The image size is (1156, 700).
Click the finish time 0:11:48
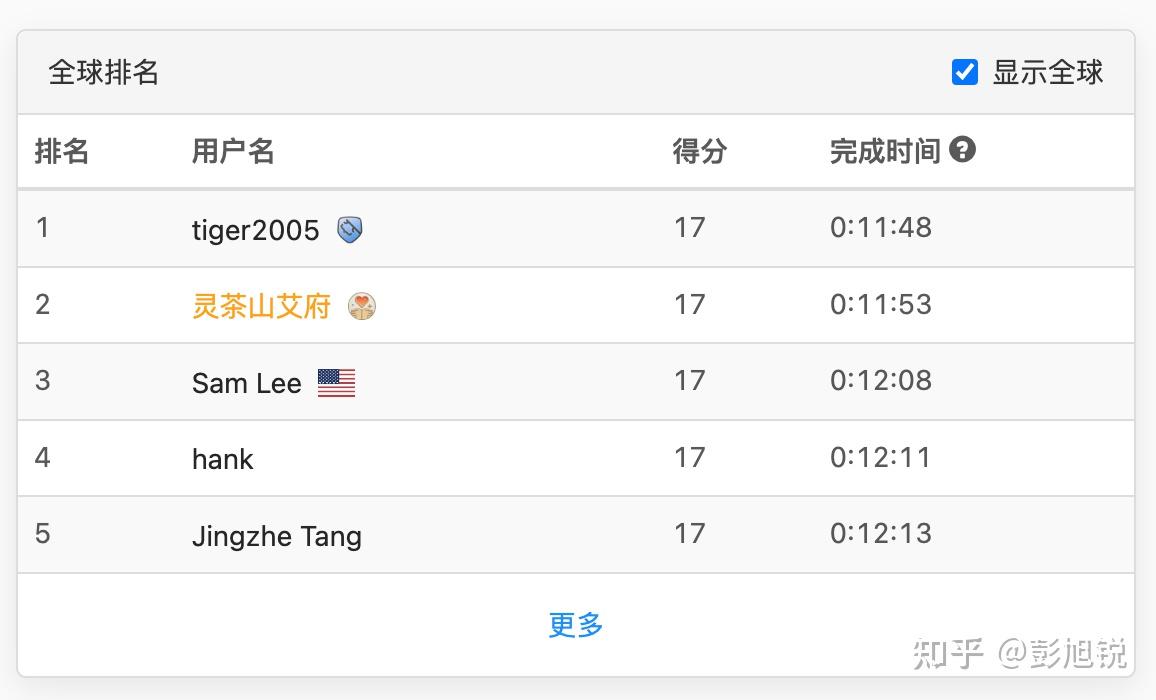click(x=880, y=228)
